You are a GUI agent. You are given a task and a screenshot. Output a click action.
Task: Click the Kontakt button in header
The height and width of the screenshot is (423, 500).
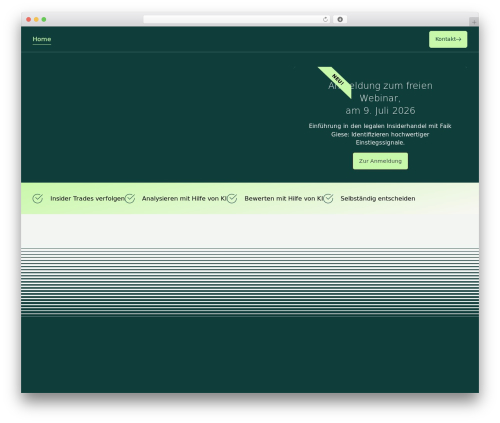coord(448,39)
